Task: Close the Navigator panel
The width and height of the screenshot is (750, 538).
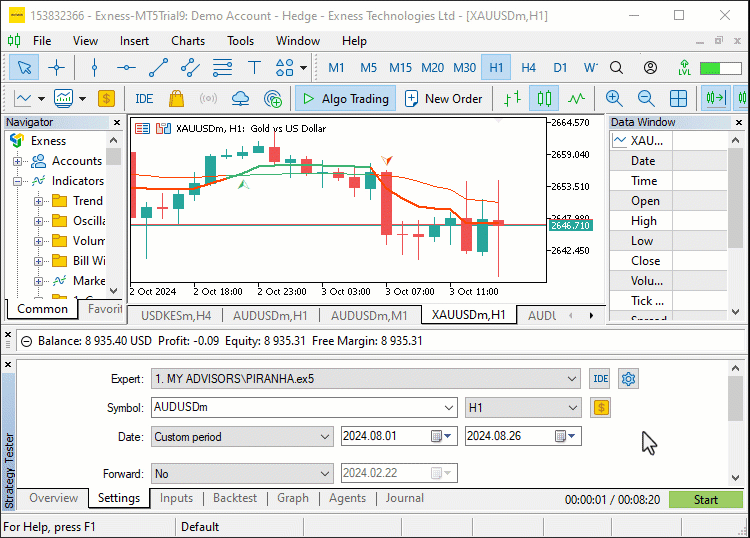Action: click(x=117, y=123)
